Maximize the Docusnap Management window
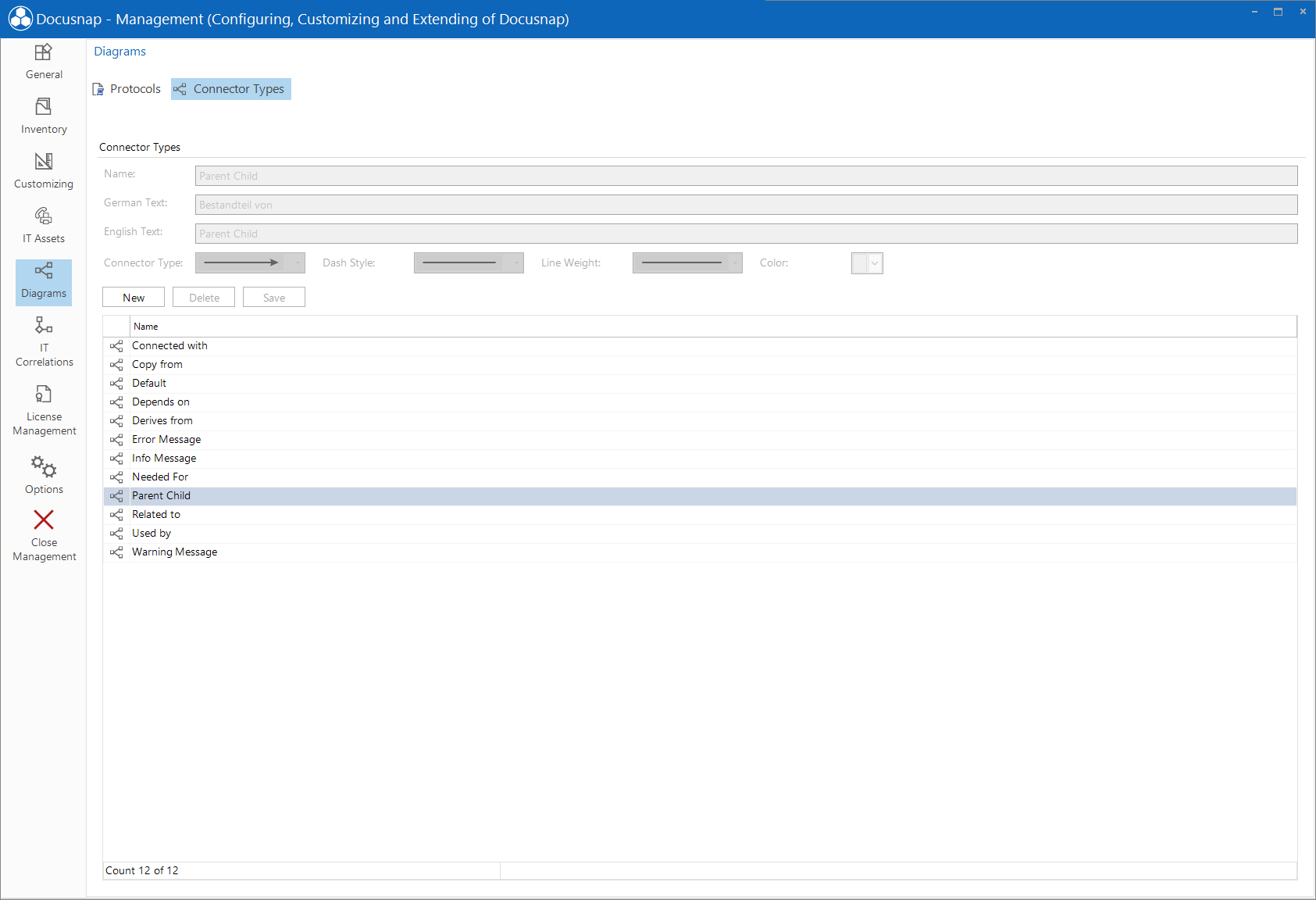Viewport: 1316px width, 900px height. pyautogui.click(x=1278, y=12)
